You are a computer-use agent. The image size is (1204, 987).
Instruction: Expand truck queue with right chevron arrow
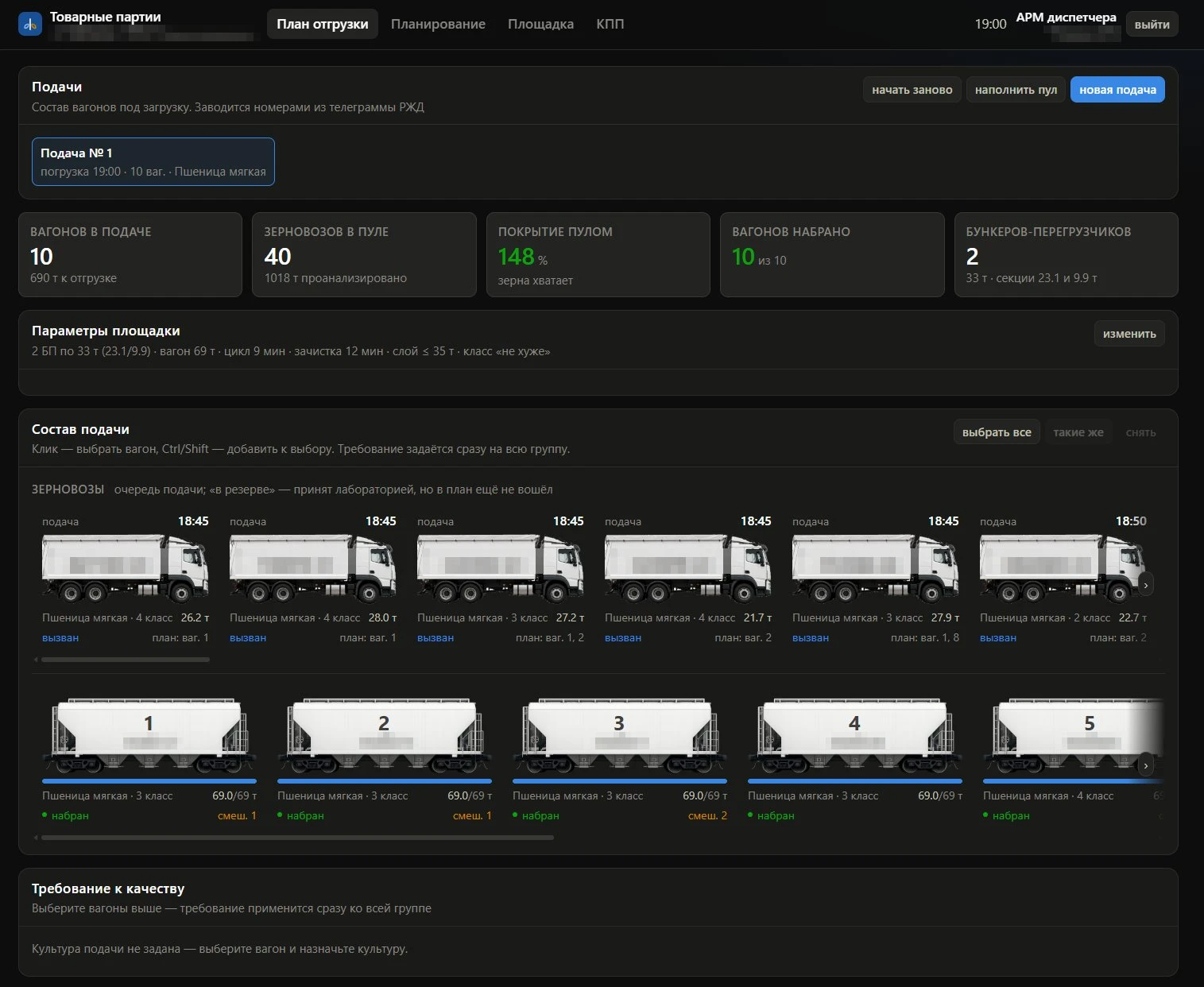coord(1145,584)
